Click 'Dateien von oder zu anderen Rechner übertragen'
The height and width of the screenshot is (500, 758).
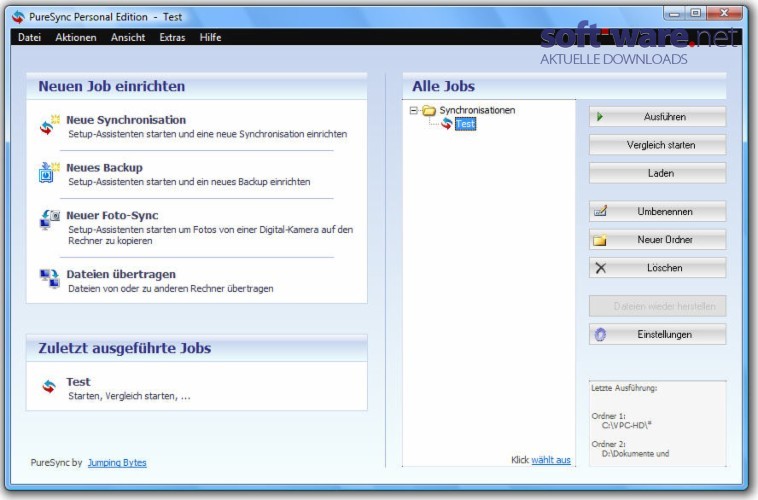(x=171, y=289)
